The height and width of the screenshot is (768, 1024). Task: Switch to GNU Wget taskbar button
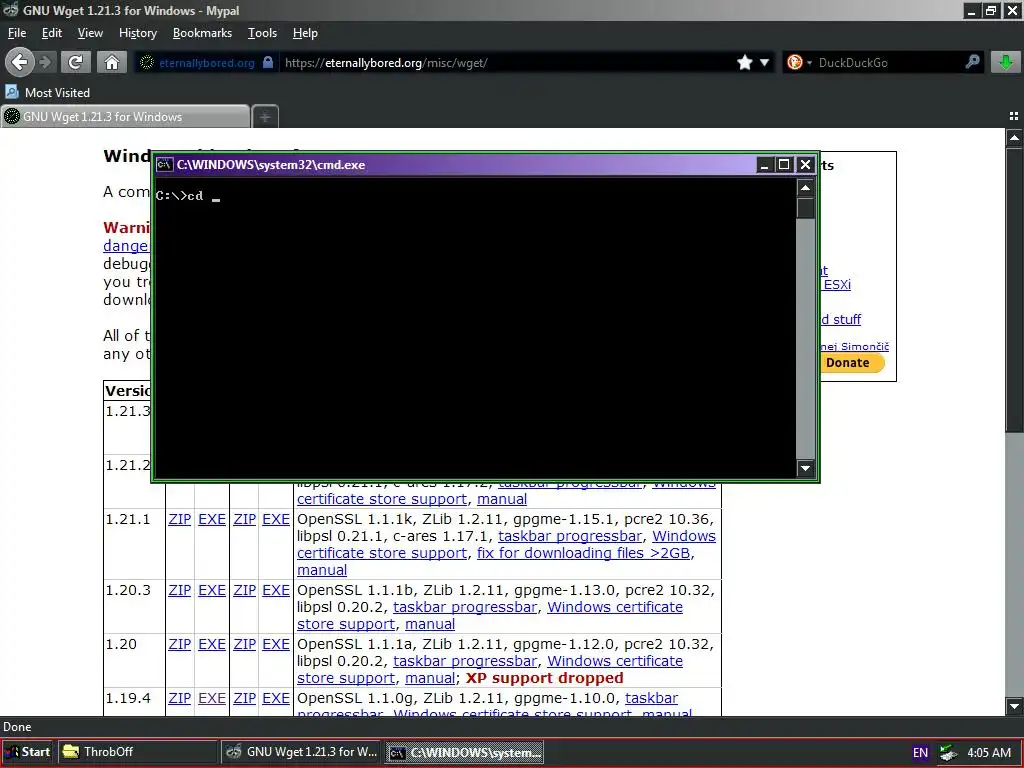pyautogui.click(x=301, y=752)
